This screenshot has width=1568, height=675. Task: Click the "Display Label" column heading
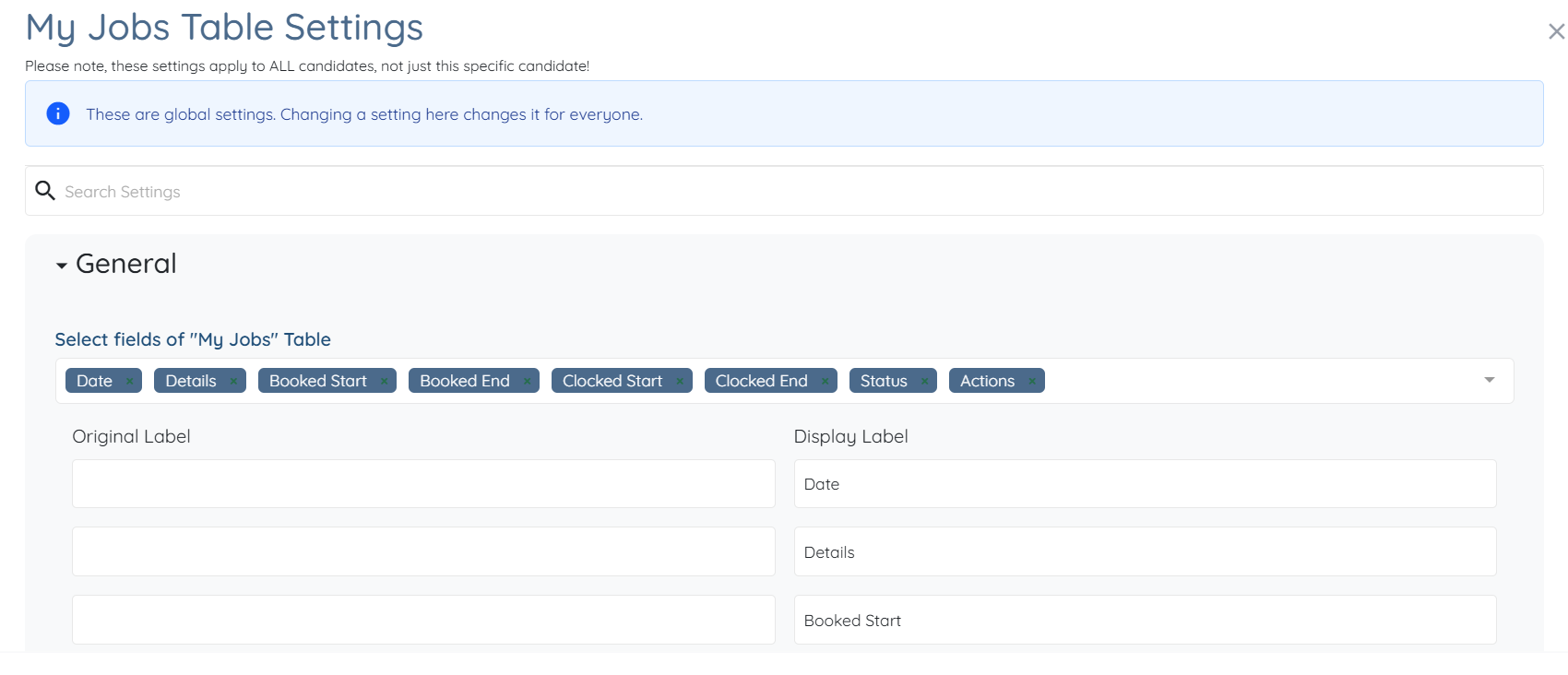[x=851, y=436]
